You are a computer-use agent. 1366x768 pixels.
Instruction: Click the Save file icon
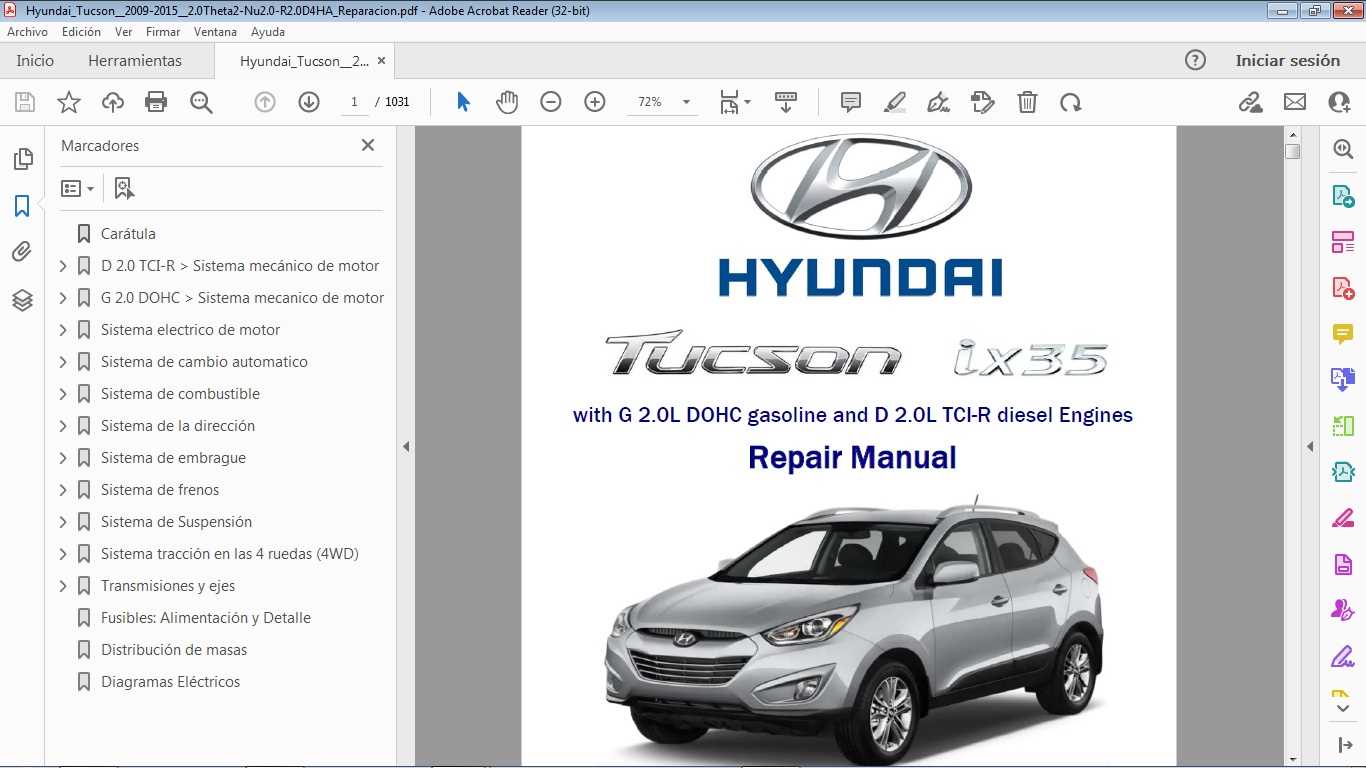(25, 102)
